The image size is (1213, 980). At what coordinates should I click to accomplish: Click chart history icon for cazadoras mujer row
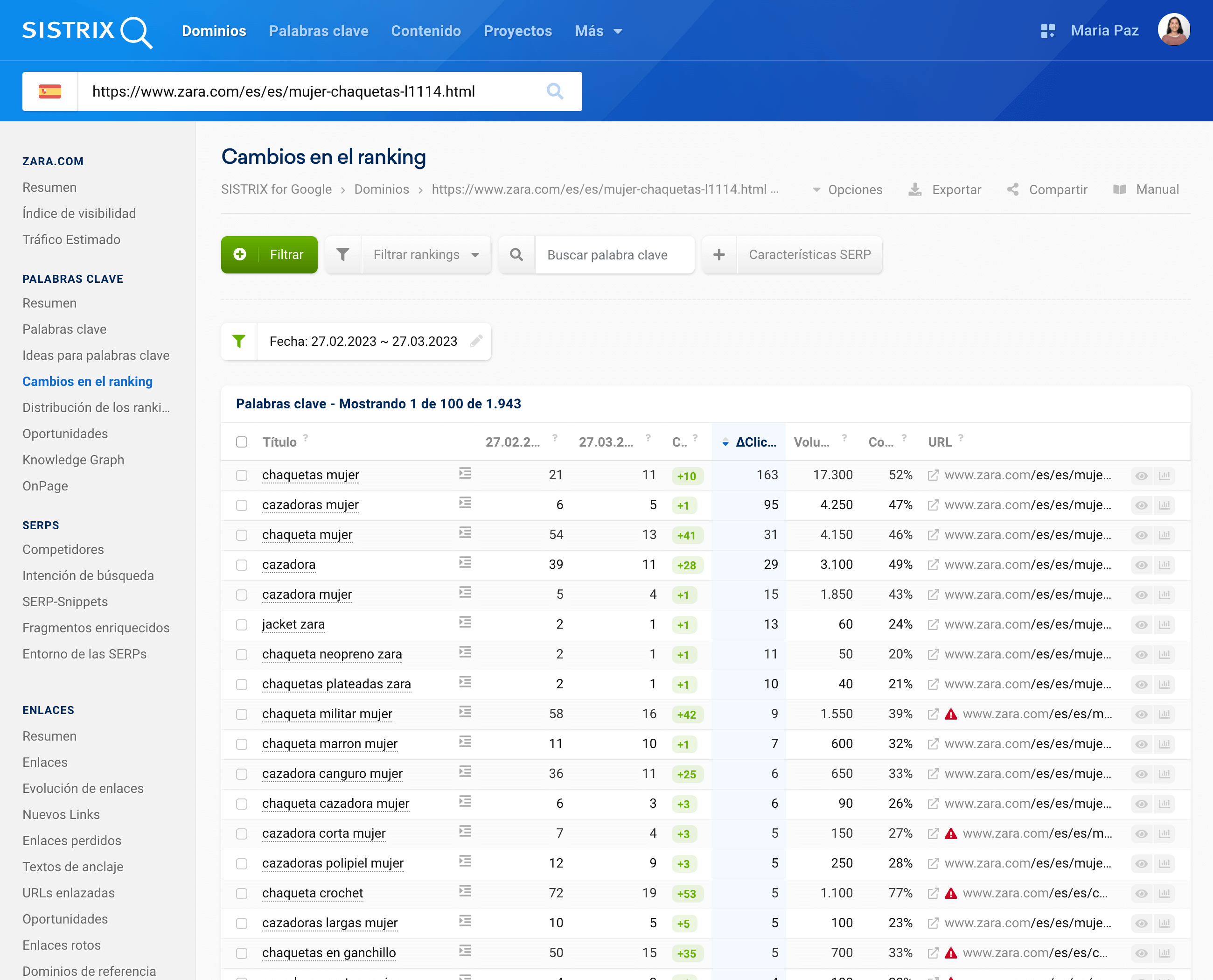1164,504
